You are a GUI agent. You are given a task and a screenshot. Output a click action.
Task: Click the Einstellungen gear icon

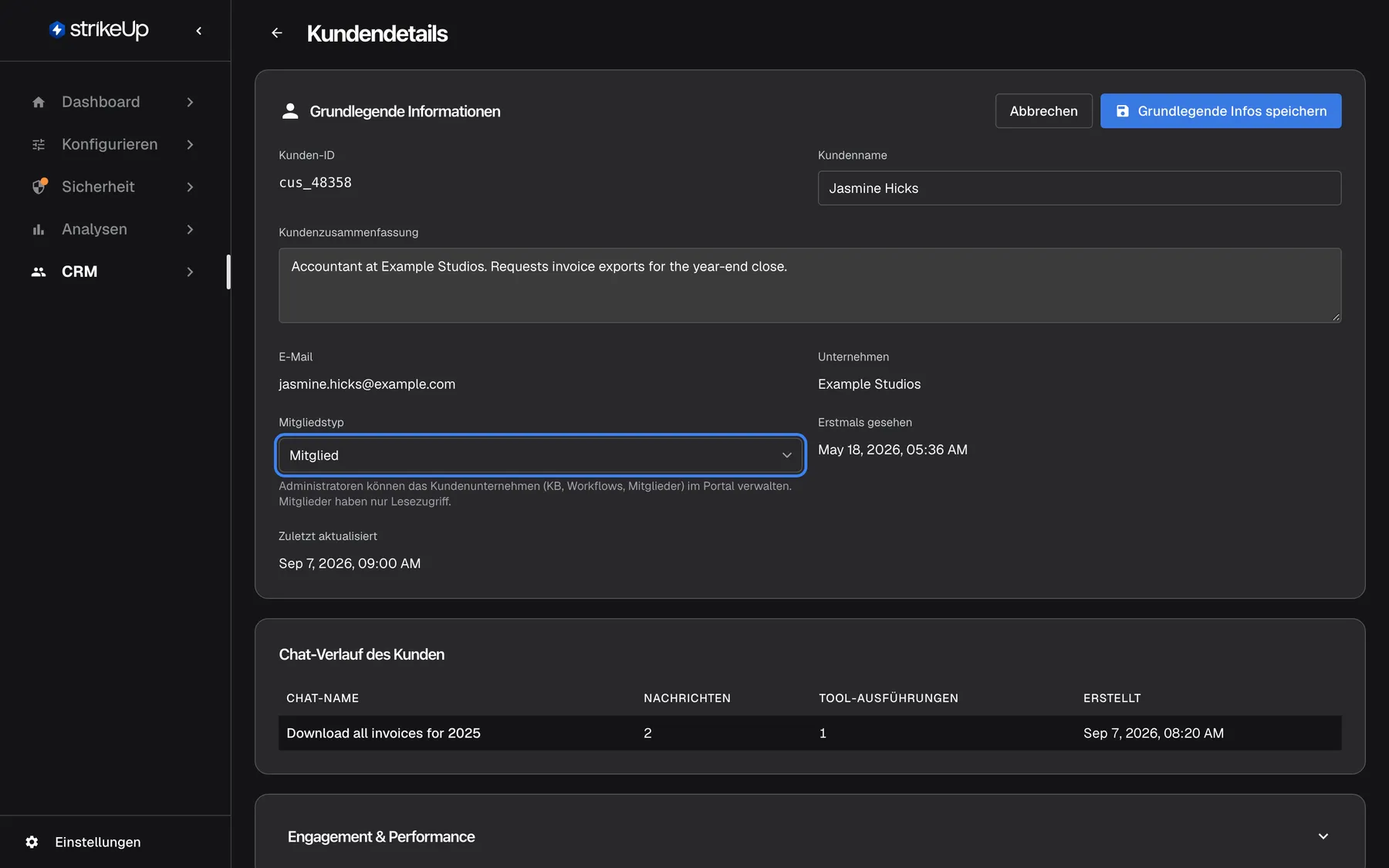32,842
